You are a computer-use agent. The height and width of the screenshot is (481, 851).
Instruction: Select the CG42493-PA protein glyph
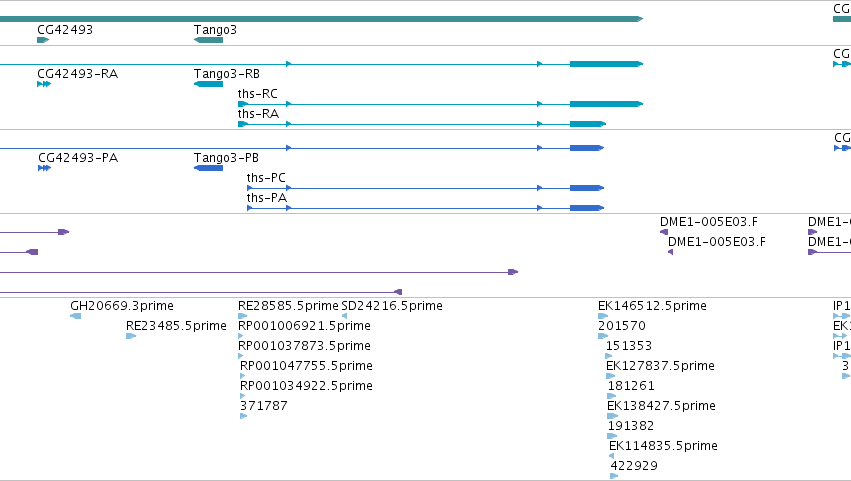[45, 168]
